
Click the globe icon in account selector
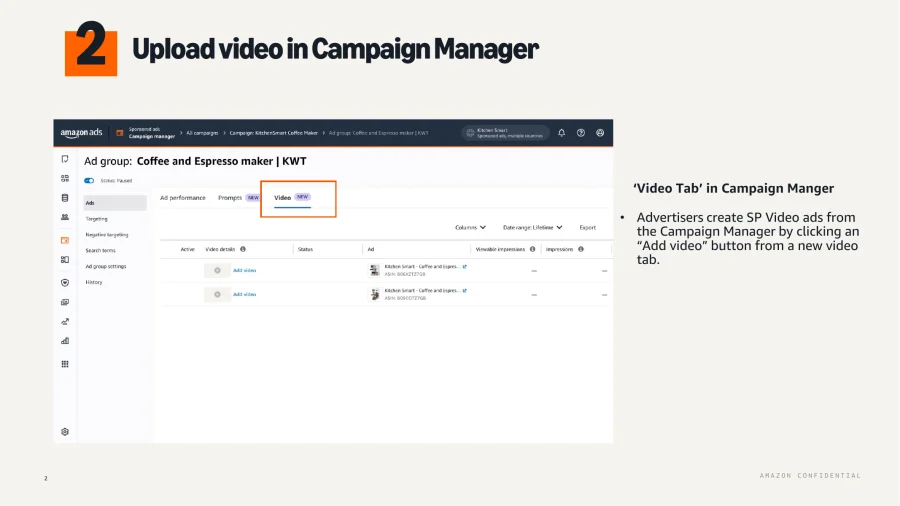(x=470, y=133)
